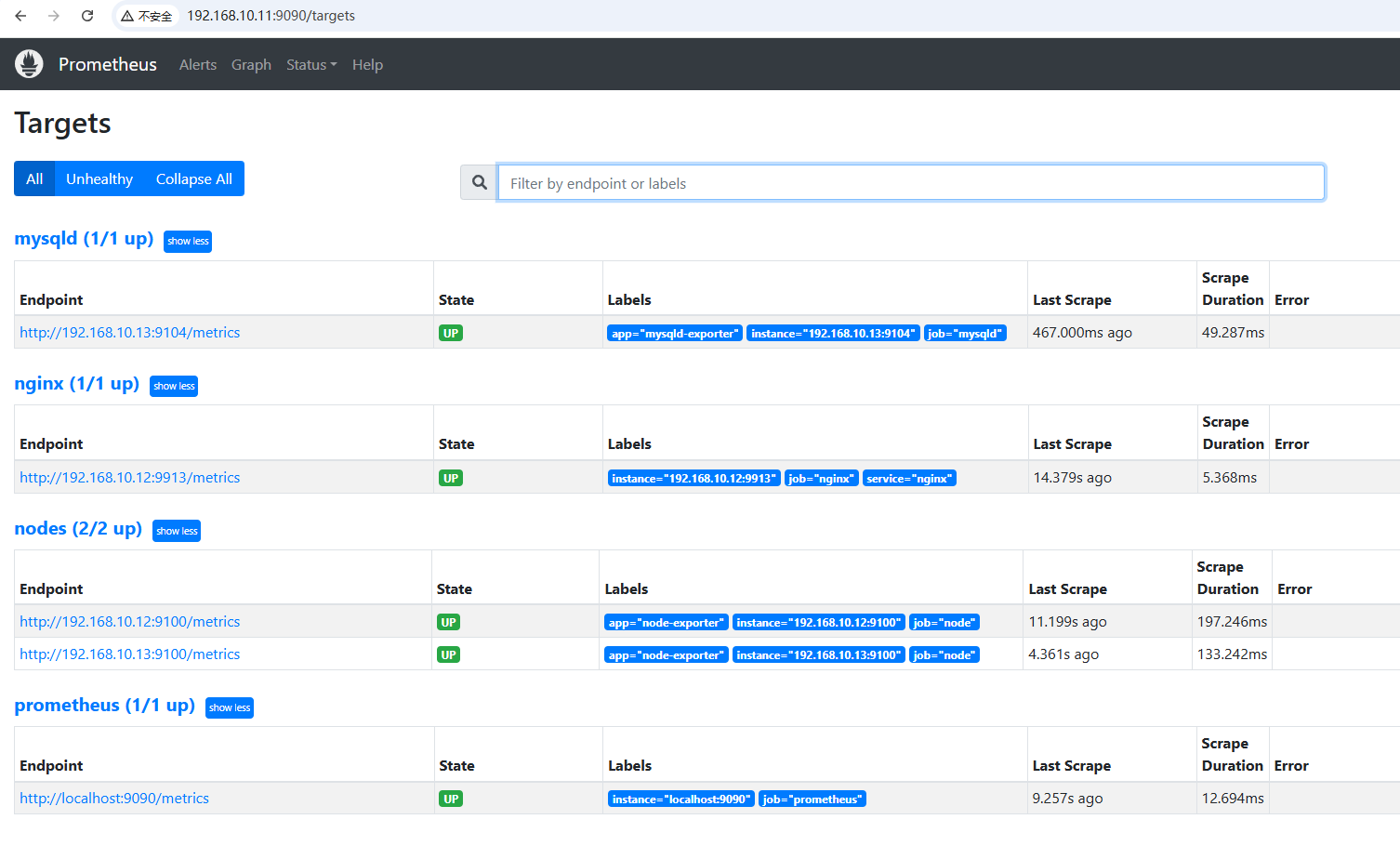The width and height of the screenshot is (1400, 859).
Task: Open the 192.168.10.13:9104 metrics endpoint
Action: (x=129, y=333)
